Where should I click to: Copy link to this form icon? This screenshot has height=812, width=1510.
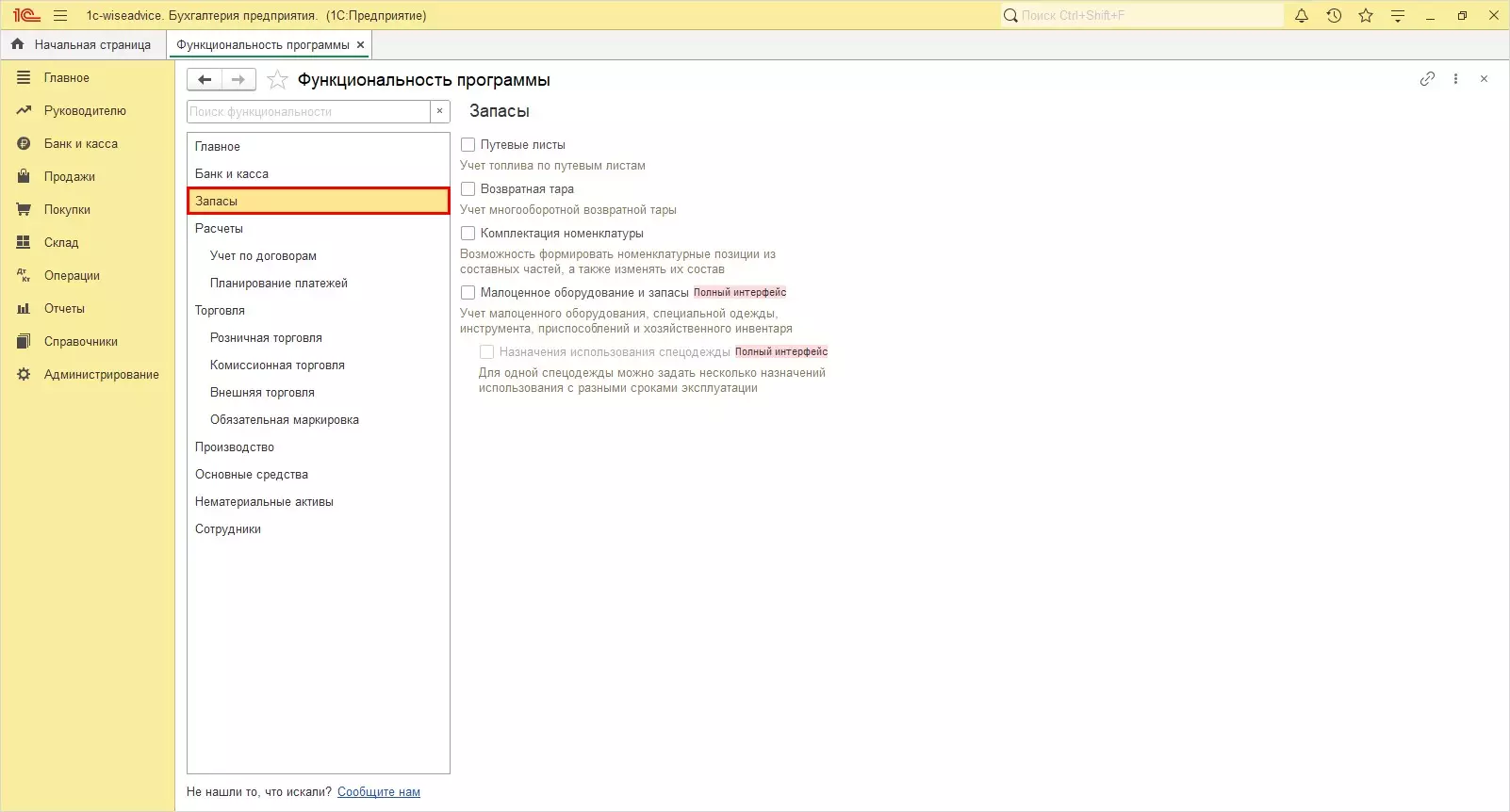1427,79
